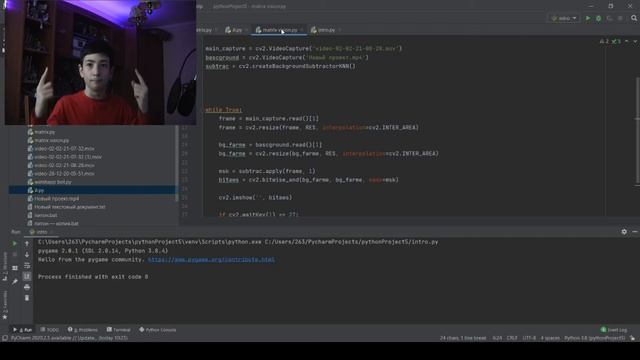Open the Run tool window button
This screenshot has width=640, height=360.
coord(23,330)
